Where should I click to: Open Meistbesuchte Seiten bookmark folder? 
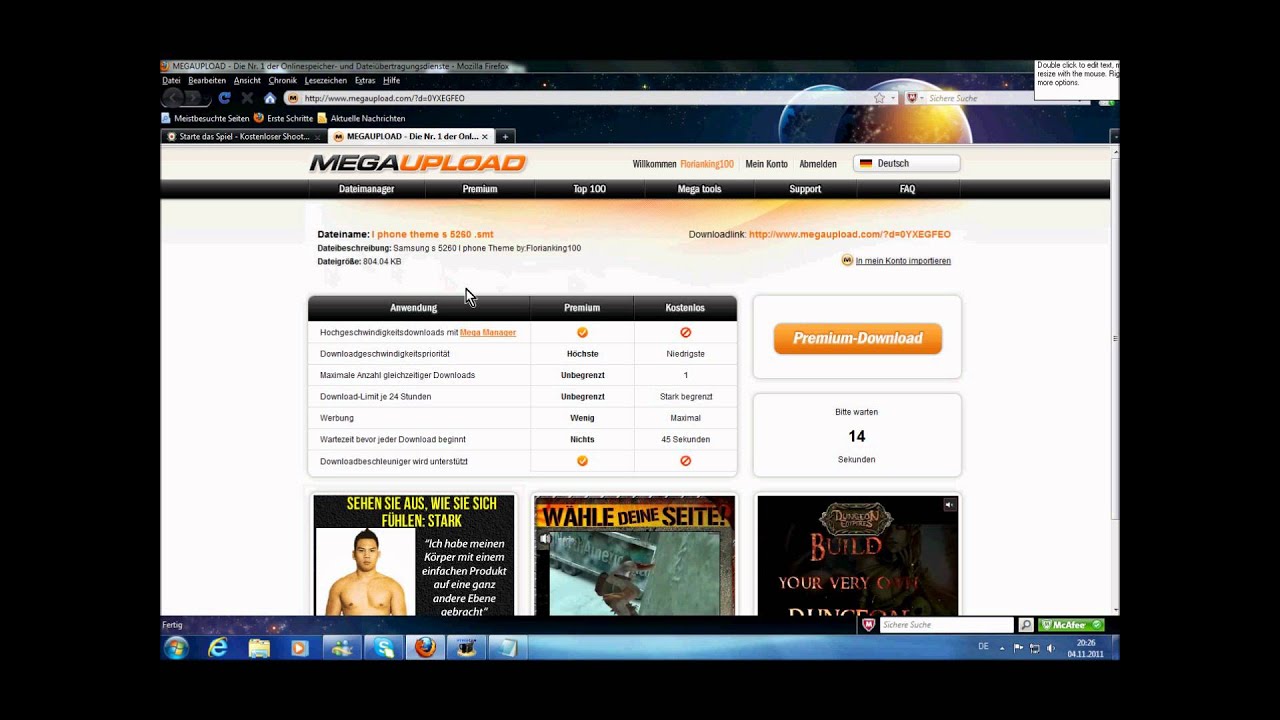pyautogui.click(x=206, y=118)
